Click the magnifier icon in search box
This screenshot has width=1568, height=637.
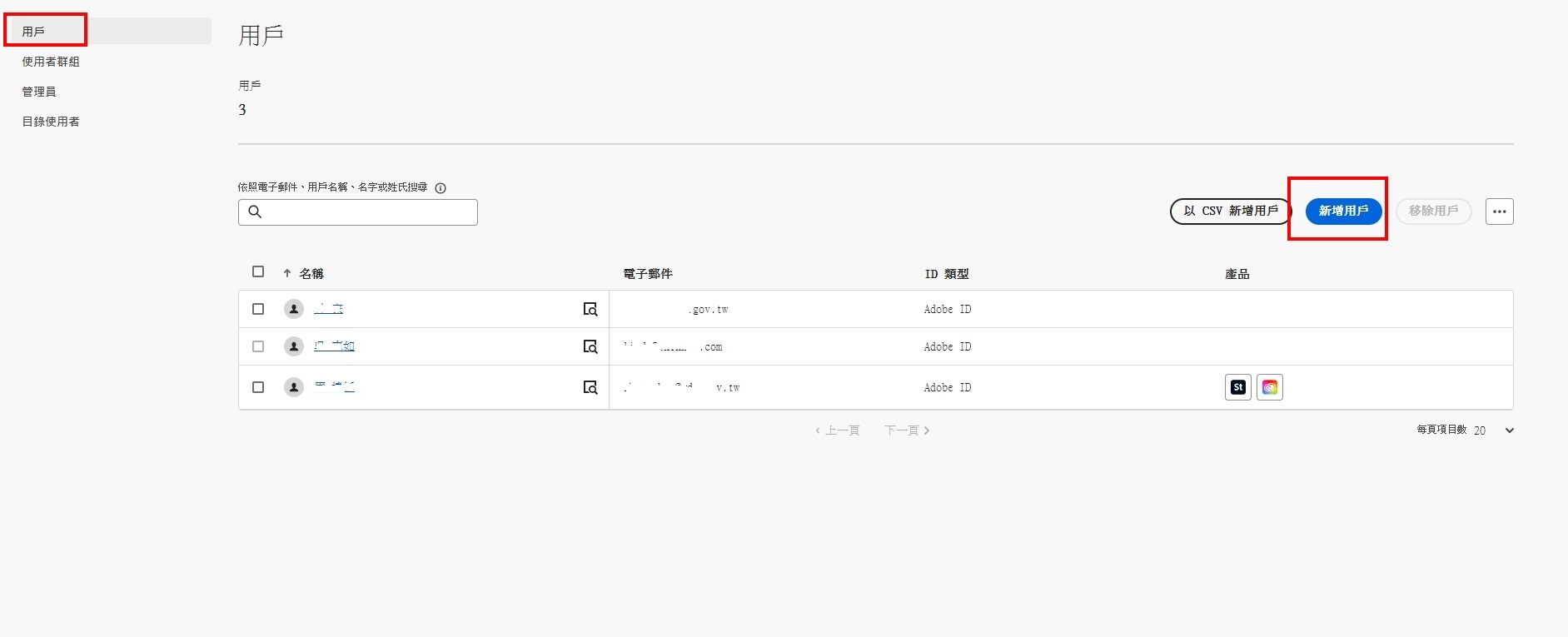click(256, 212)
